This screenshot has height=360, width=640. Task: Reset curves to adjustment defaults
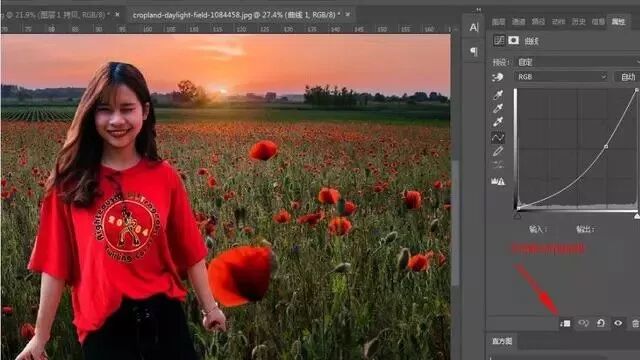click(601, 323)
